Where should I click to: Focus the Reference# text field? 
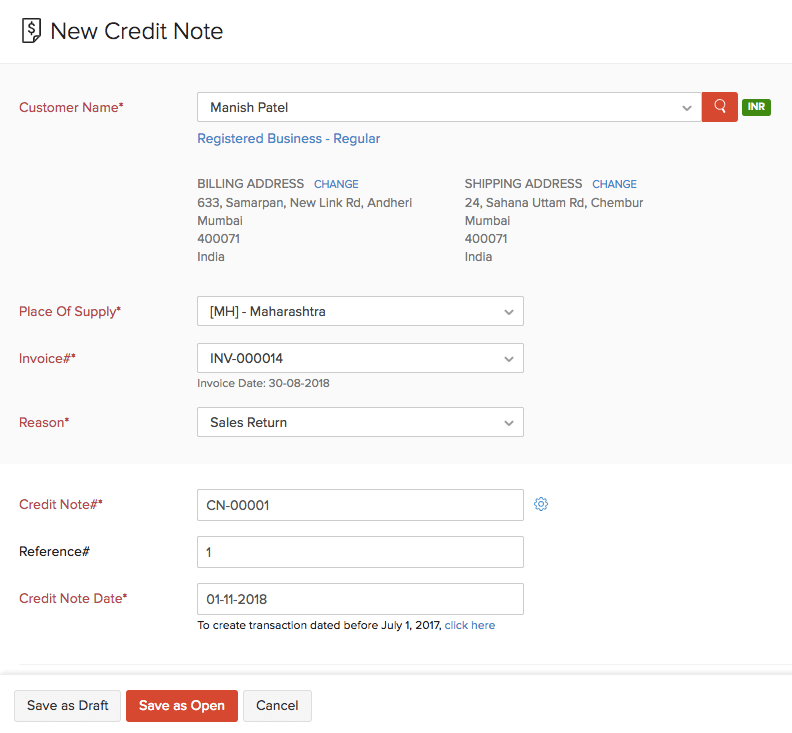(x=360, y=552)
